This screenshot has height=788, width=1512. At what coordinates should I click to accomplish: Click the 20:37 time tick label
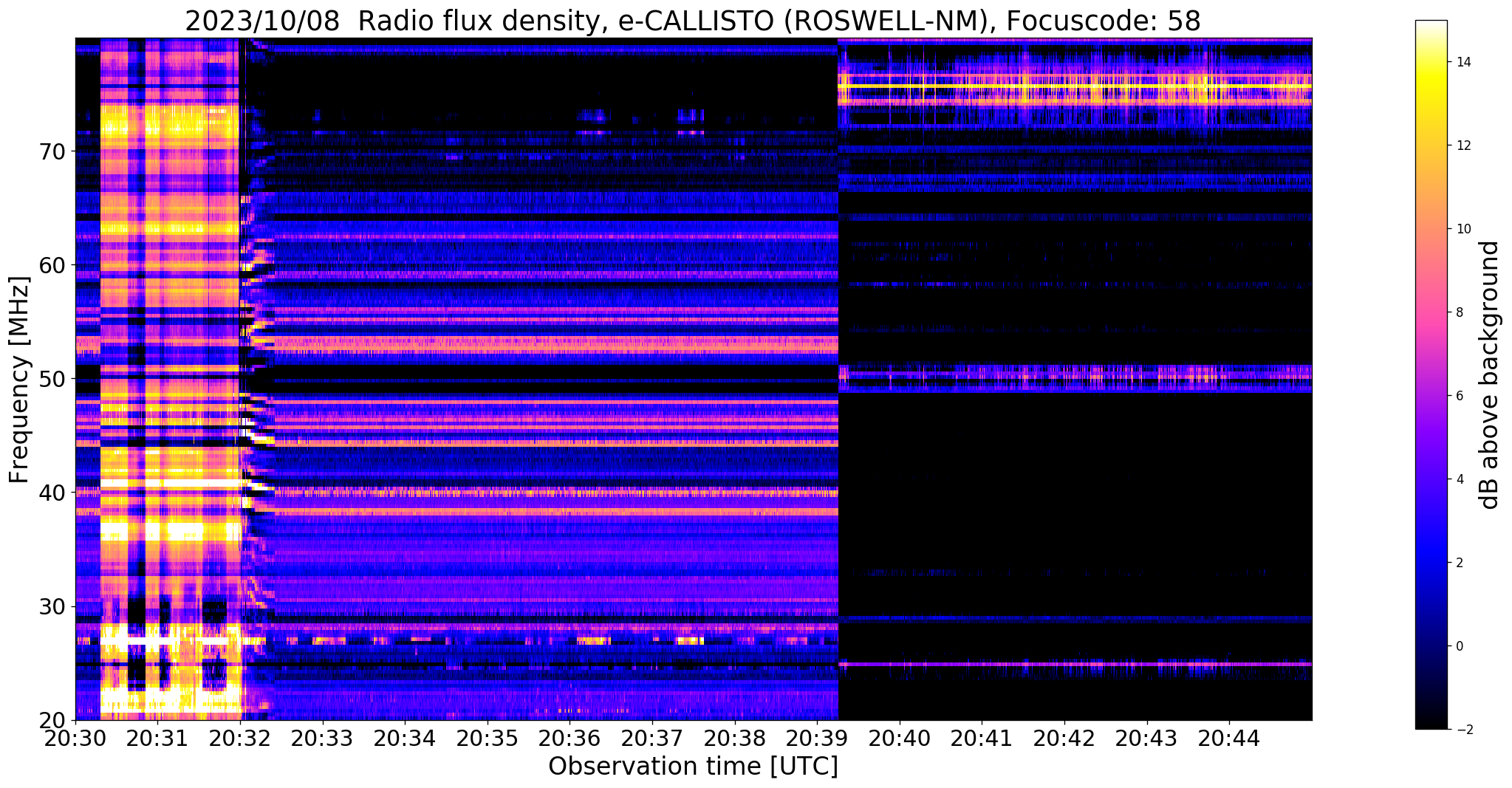tap(652, 737)
